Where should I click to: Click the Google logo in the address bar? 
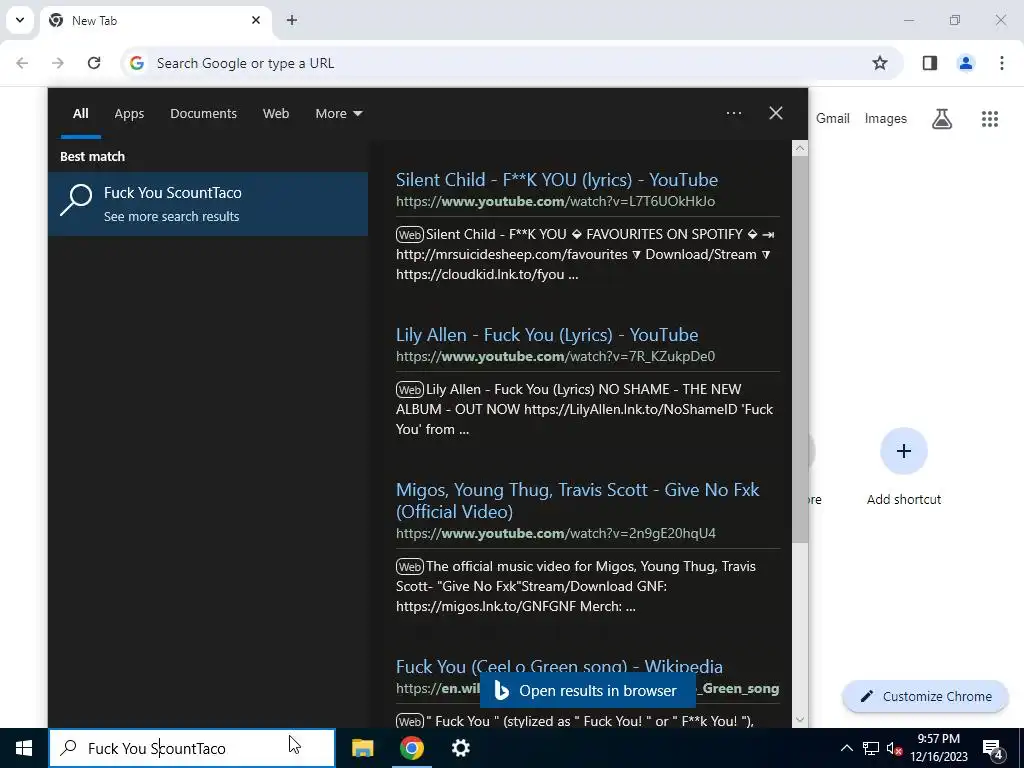(x=136, y=63)
